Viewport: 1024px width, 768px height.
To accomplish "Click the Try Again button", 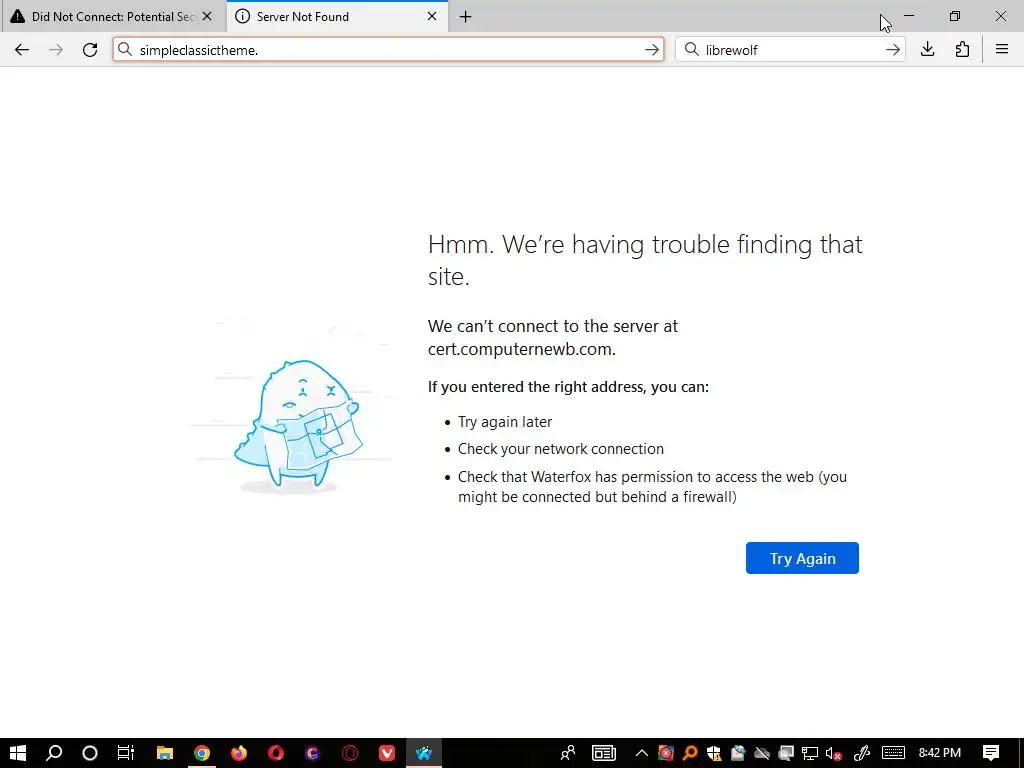I will point(802,558).
